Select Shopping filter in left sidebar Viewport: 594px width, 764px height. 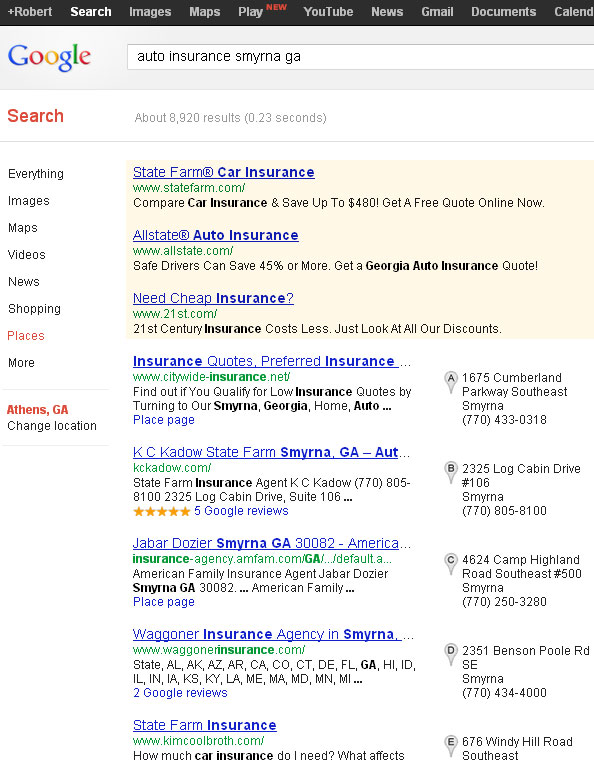[34, 309]
